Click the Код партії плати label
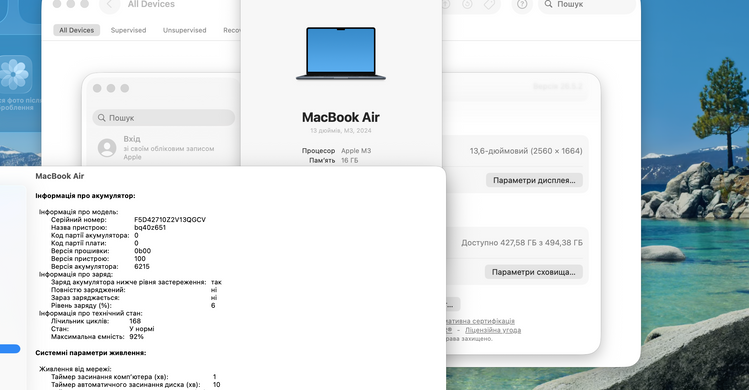This screenshot has width=749, height=390. click(x=79, y=243)
